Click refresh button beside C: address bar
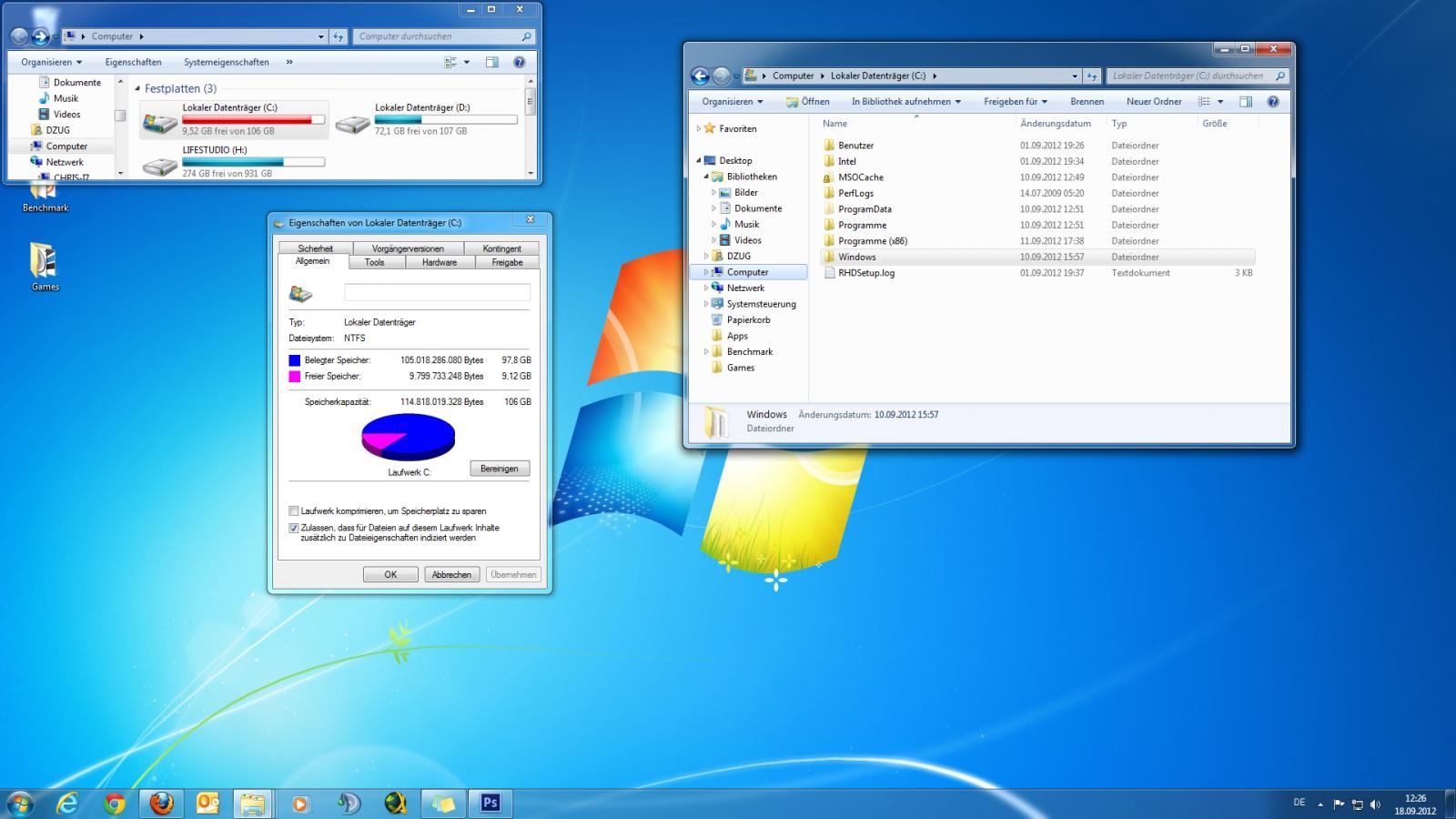The image size is (1456, 819). 1092,76
